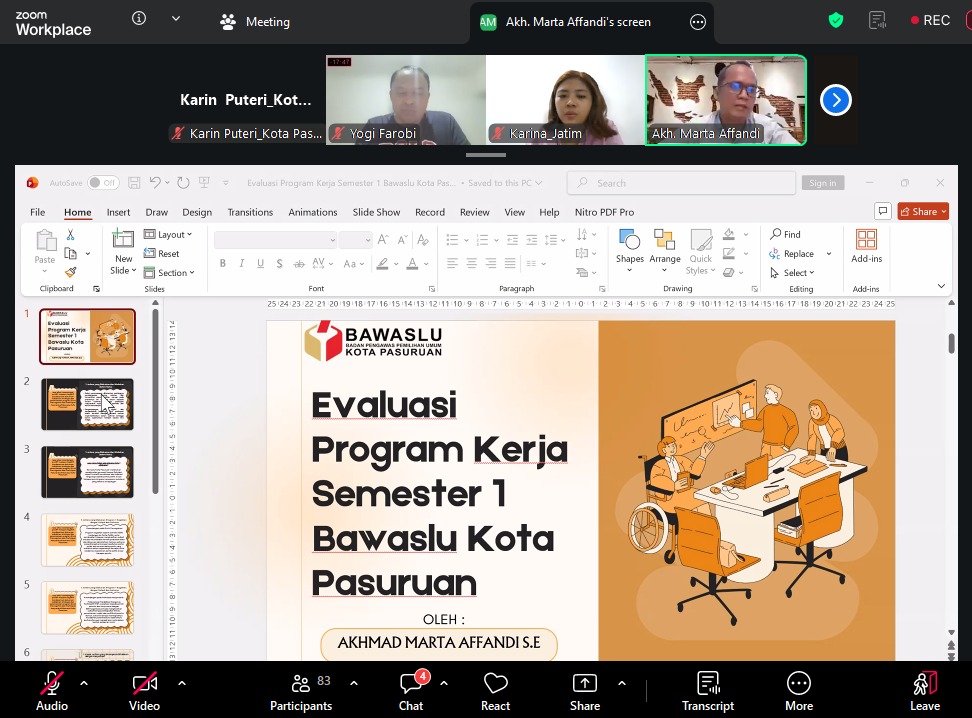This screenshot has width=972, height=718.
Task: Expand Zoom Workplace dropdown chevron
Action: [176, 19]
